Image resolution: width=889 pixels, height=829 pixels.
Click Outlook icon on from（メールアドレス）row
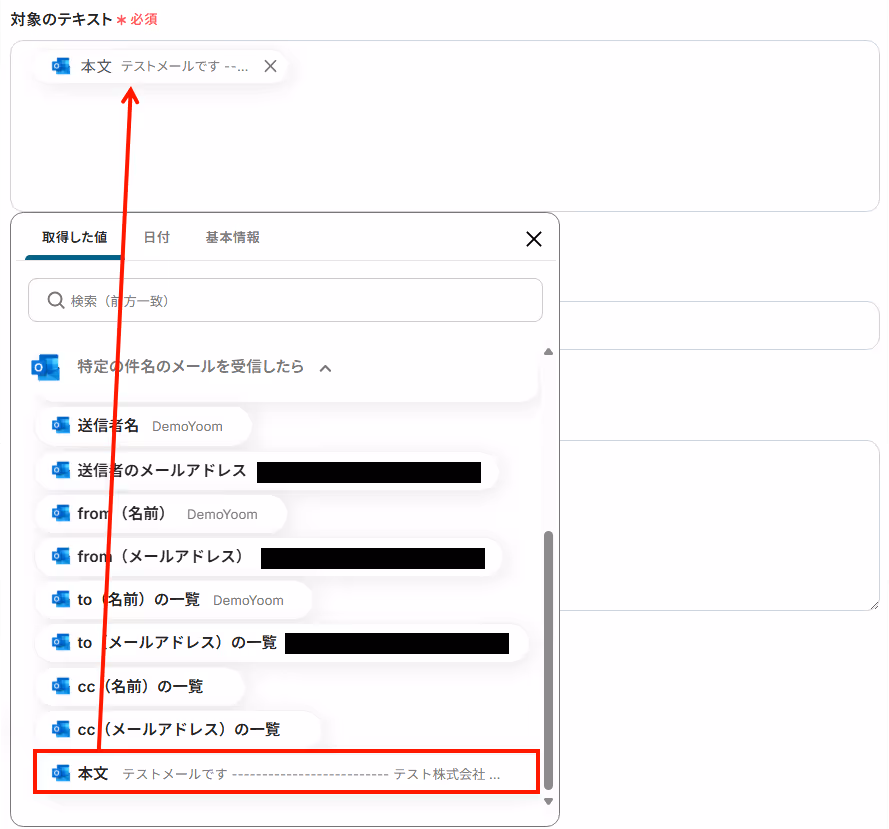[x=61, y=556]
